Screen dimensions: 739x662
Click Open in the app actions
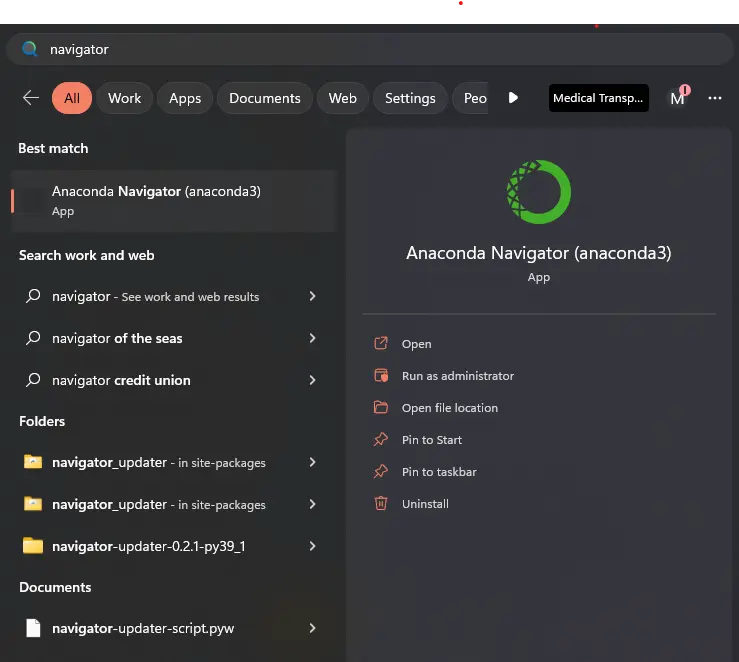tap(416, 344)
